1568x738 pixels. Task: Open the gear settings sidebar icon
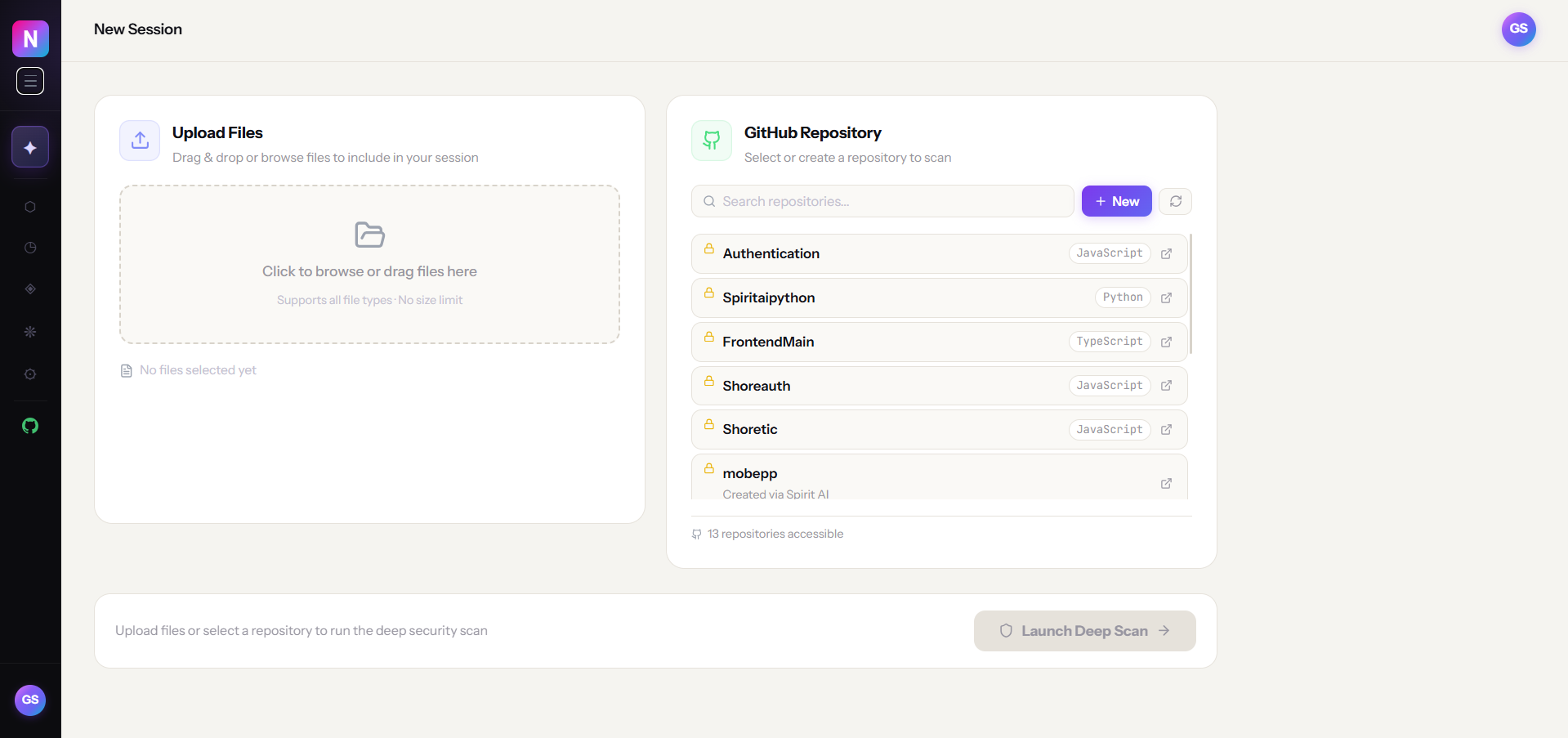pyautogui.click(x=30, y=374)
